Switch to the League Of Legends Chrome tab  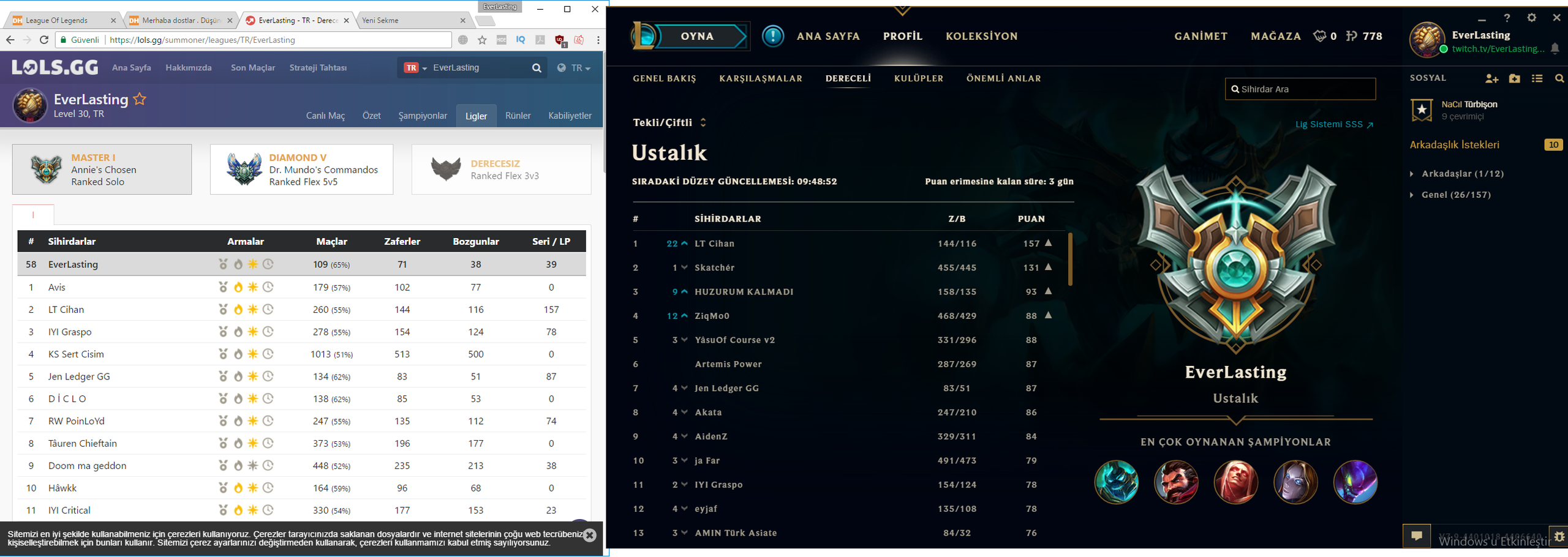click(63, 20)
